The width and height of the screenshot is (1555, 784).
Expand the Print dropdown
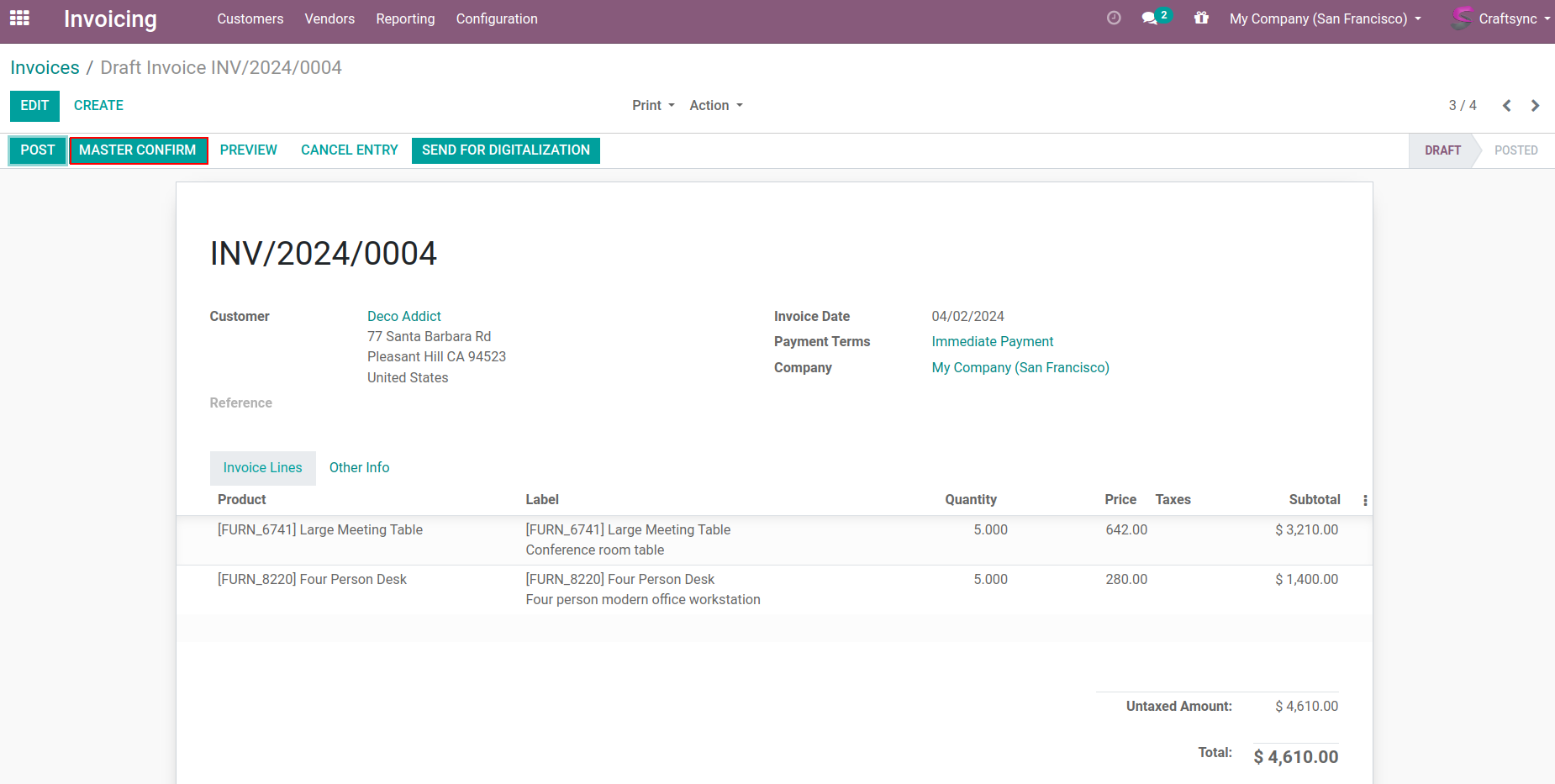click(653, 106)
